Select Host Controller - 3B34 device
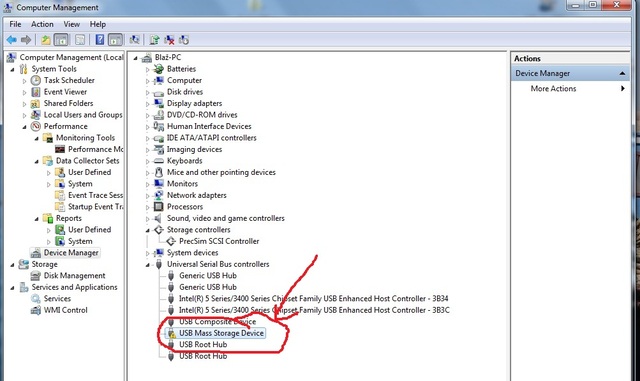 314,299
